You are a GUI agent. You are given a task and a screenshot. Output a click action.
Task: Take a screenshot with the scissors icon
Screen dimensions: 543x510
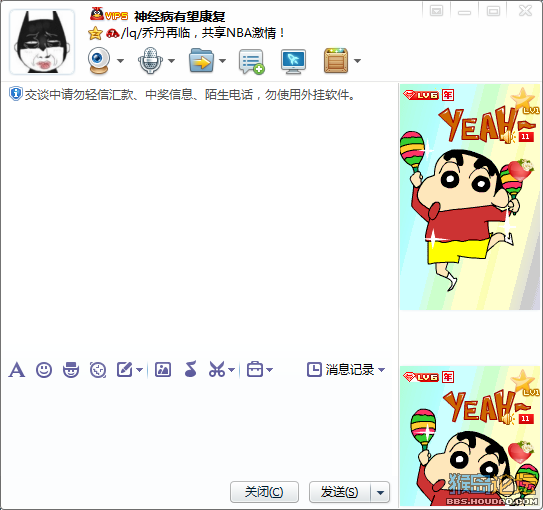coord(217,369)
